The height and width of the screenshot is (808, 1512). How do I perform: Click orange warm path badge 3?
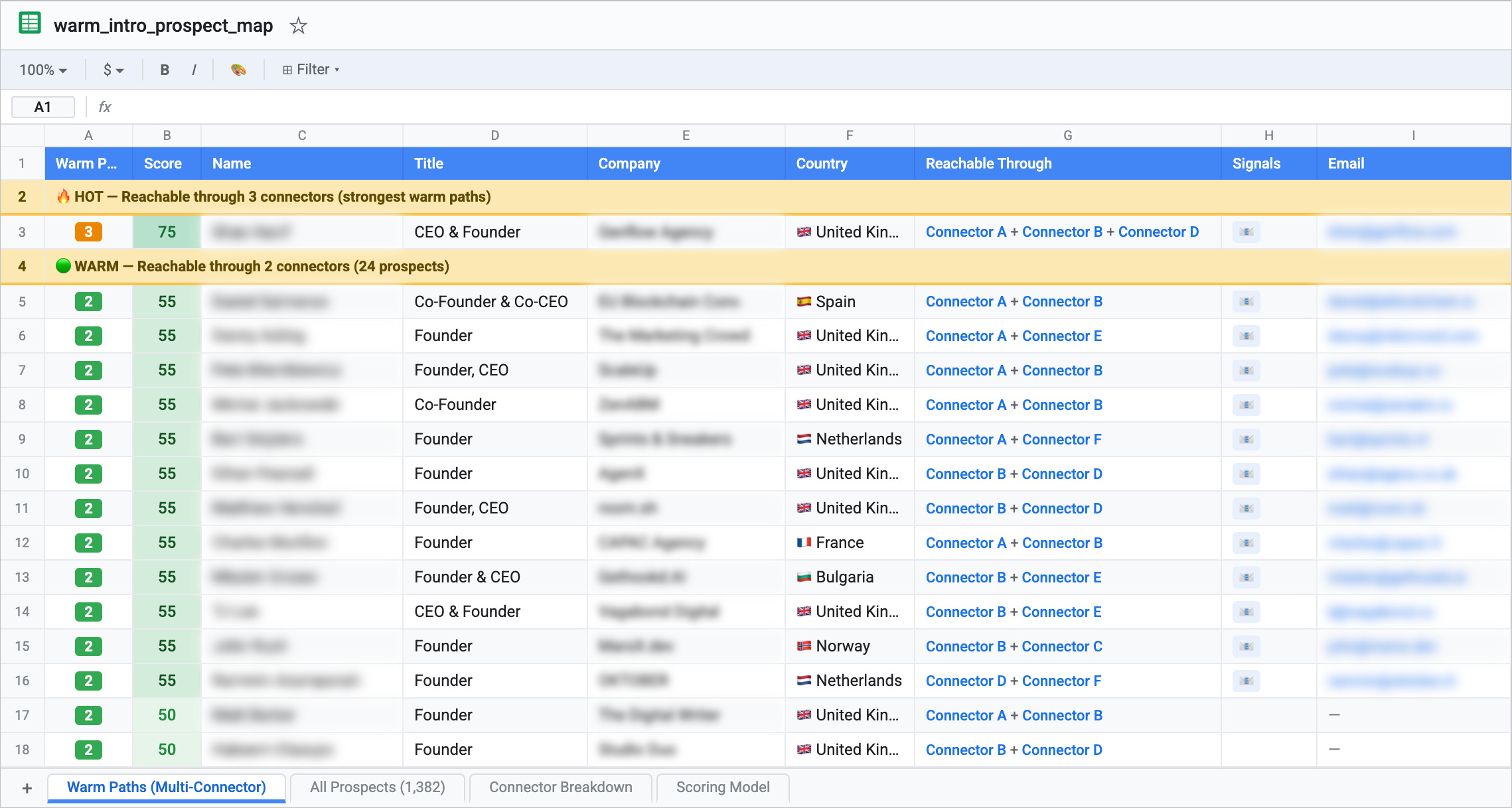[88, 232]
